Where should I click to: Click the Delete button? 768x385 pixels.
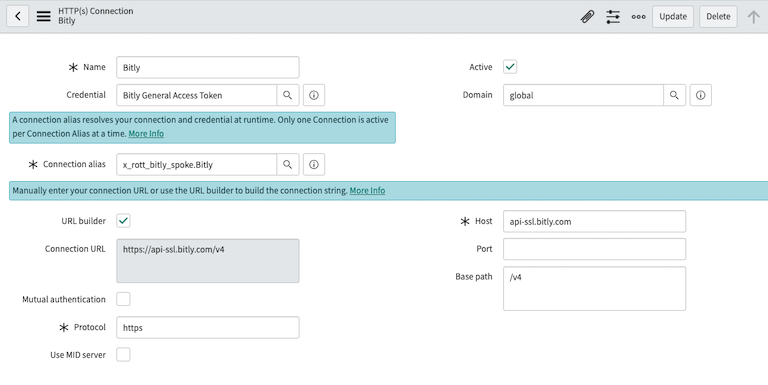coord(718,17)
